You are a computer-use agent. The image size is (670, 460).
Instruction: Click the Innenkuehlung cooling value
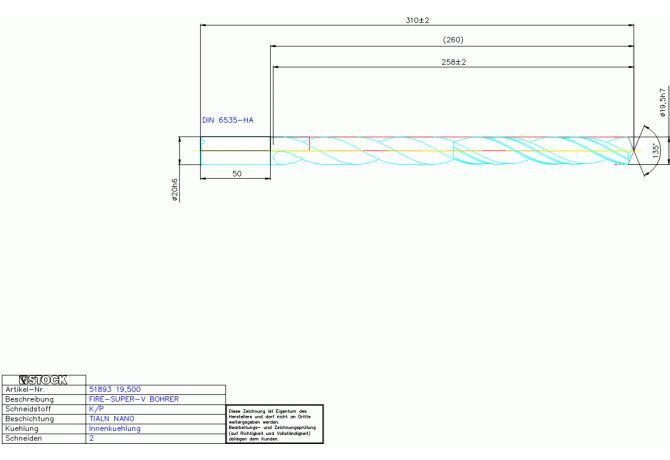point(115,429)
